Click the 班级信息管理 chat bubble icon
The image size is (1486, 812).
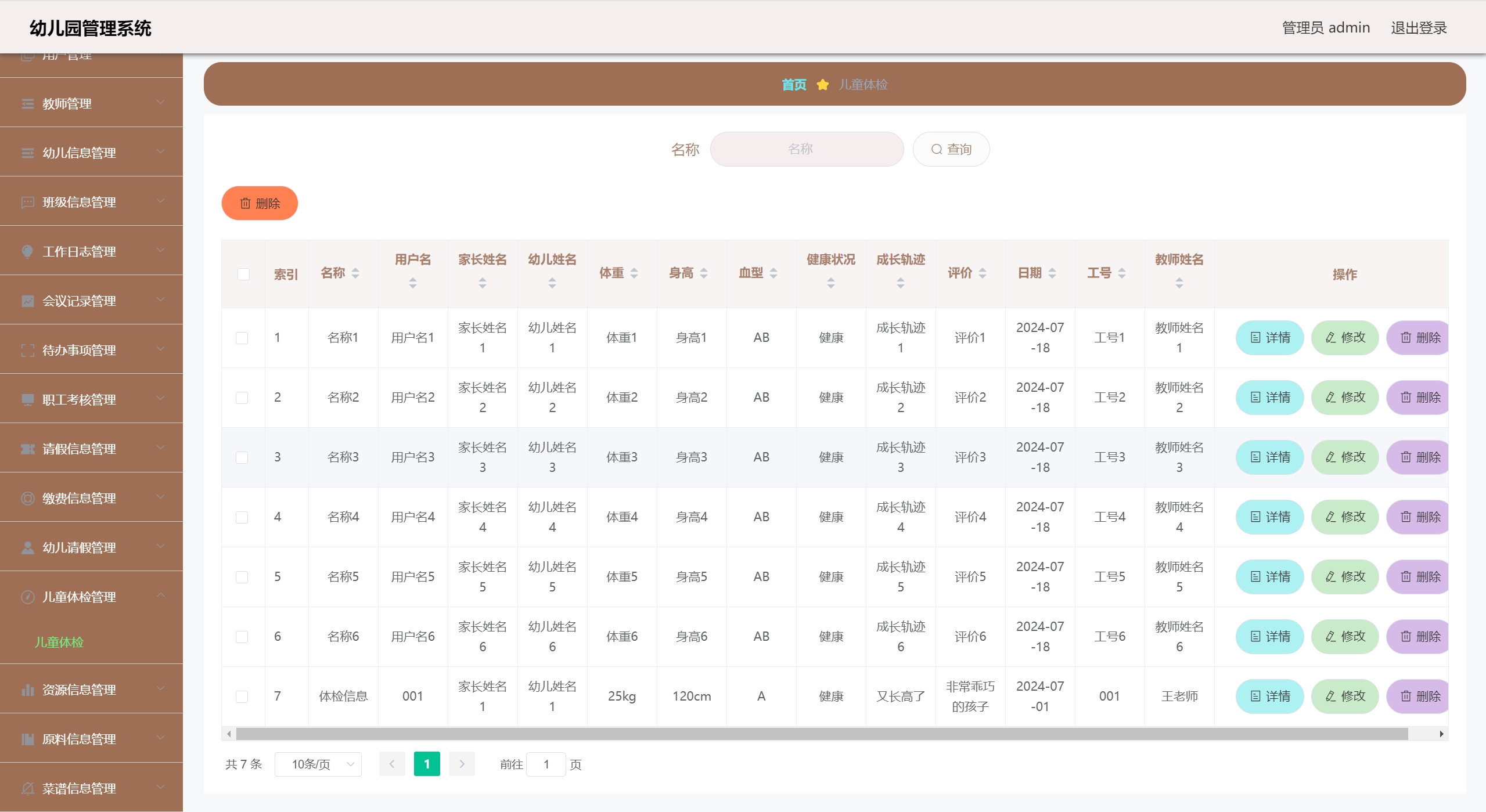point(27,203)
